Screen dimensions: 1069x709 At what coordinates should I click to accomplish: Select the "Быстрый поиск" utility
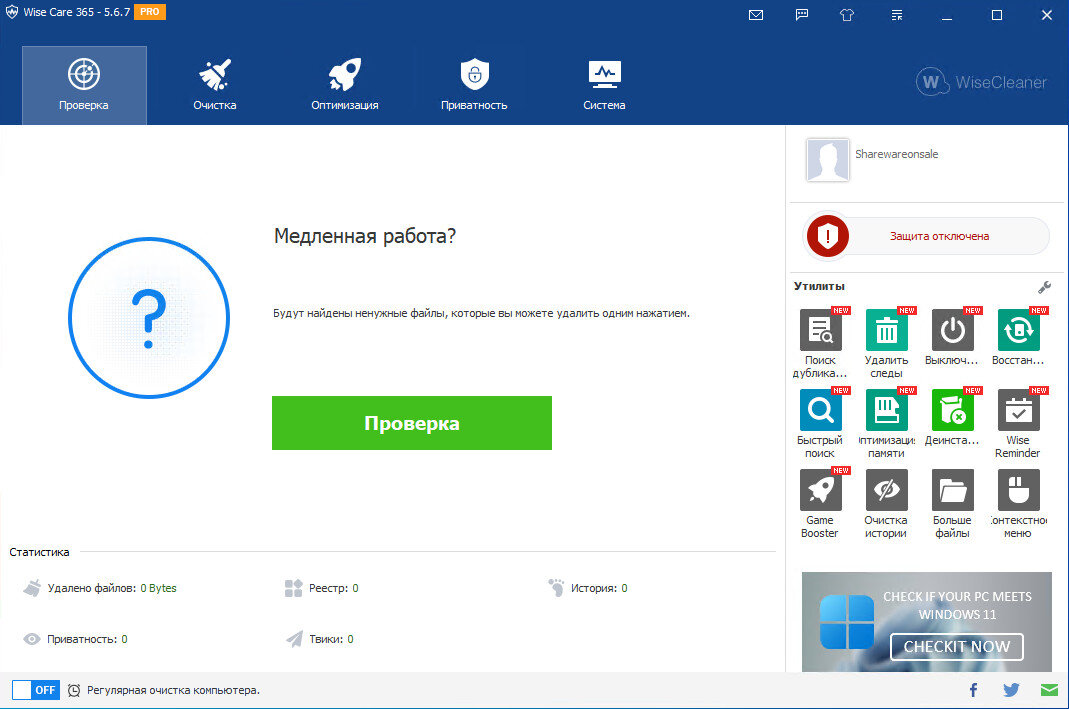coord(820,410)
